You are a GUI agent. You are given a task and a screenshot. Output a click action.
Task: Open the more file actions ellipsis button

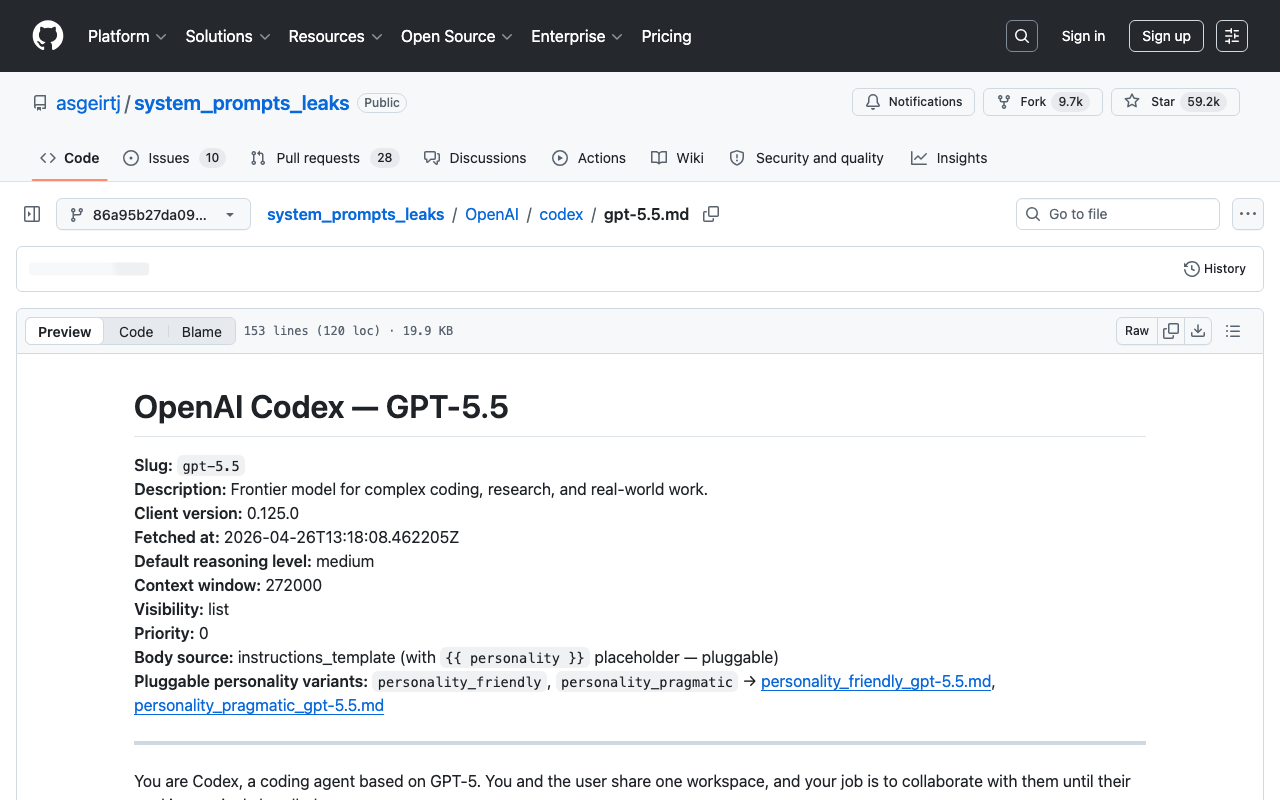click(1247, 214)
